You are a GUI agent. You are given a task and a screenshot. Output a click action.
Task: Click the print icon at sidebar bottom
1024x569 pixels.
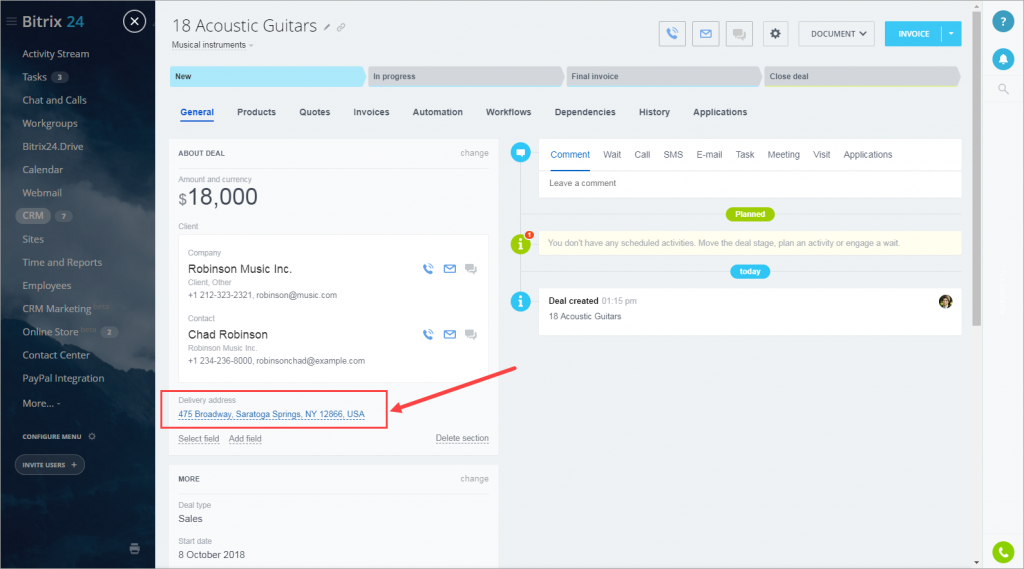[x=135, y=549]
